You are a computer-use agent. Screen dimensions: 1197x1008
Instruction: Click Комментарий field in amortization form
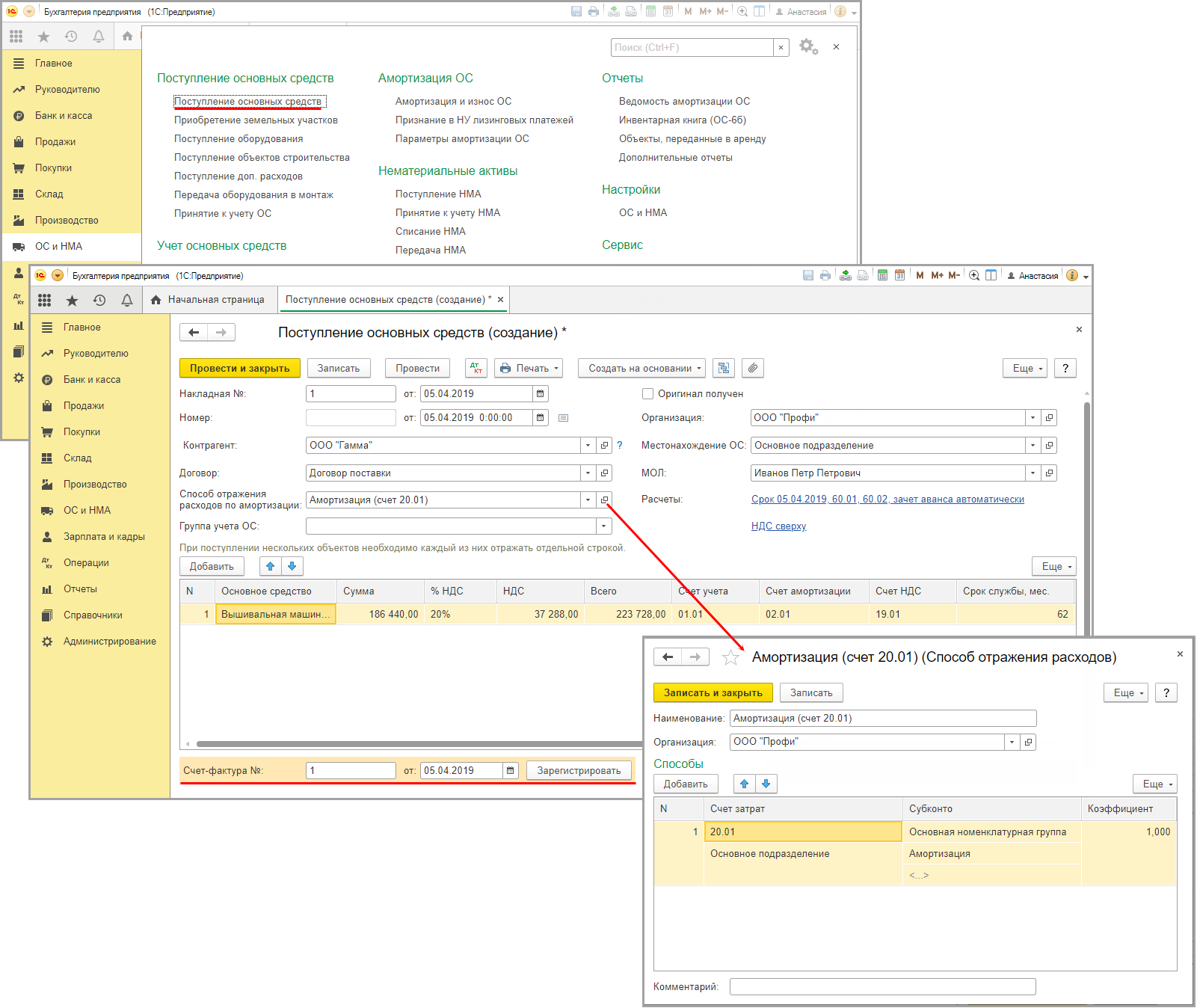coord(883,986)
